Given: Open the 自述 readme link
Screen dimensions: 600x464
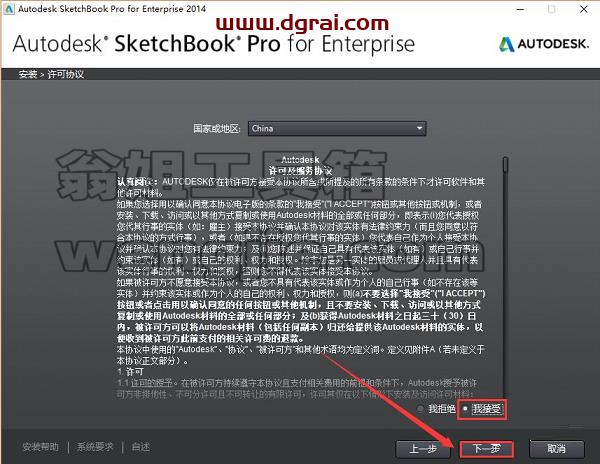Looking at the screenshot, I should pyautogui.click(x=140, y=447).
